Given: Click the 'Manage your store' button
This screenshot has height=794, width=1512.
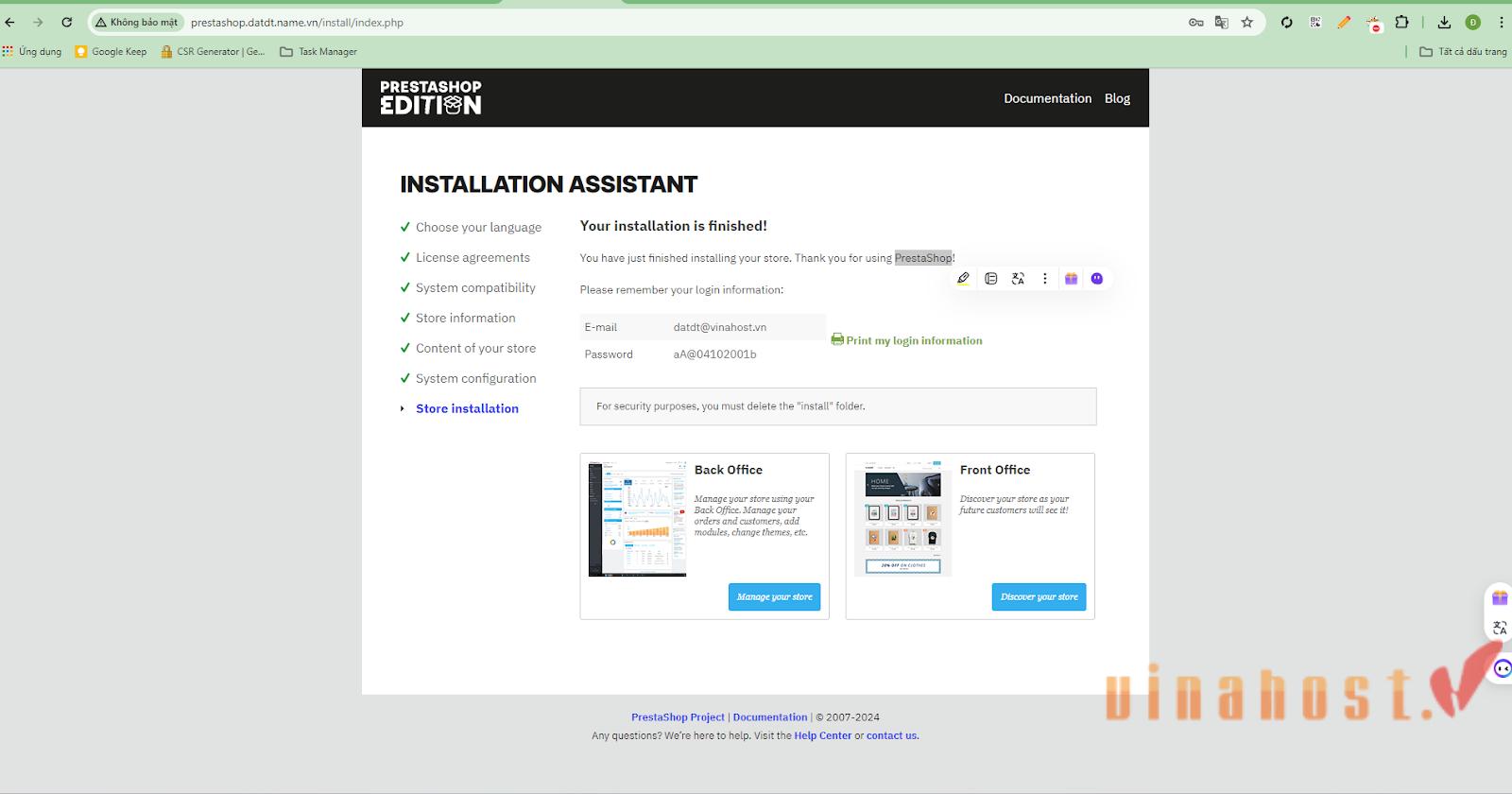Looking at the screenshot, I should [x=774, y=596].
